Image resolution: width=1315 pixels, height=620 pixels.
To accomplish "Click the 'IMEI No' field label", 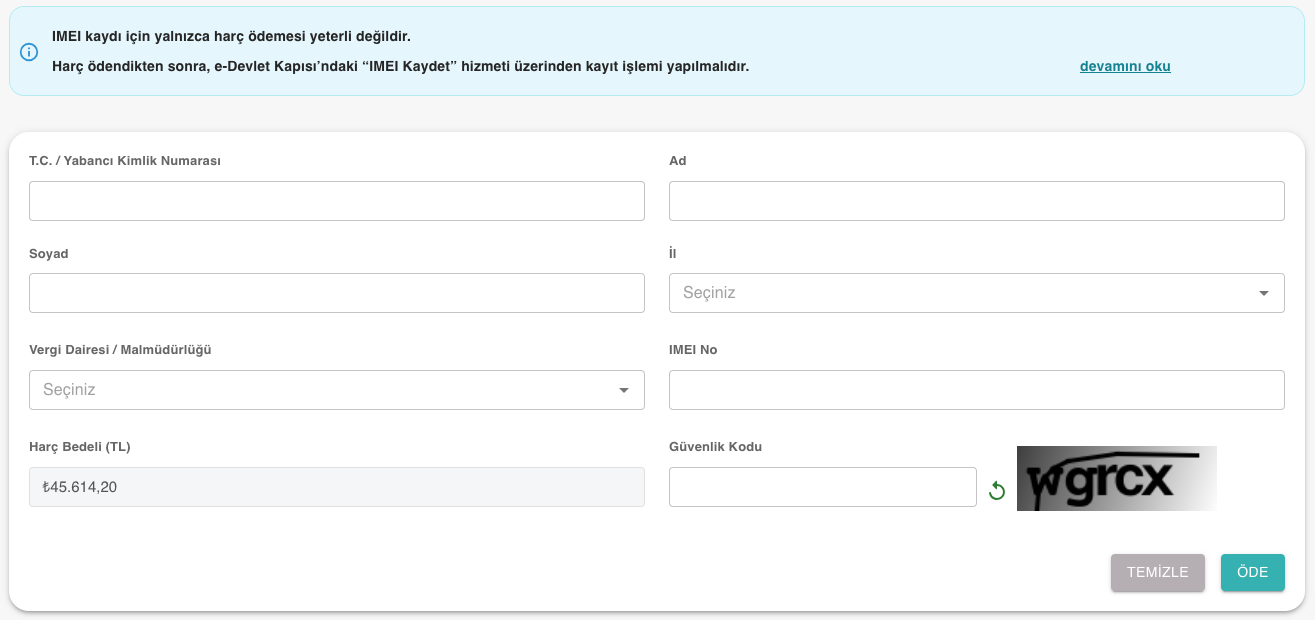I will coord(693,350).
